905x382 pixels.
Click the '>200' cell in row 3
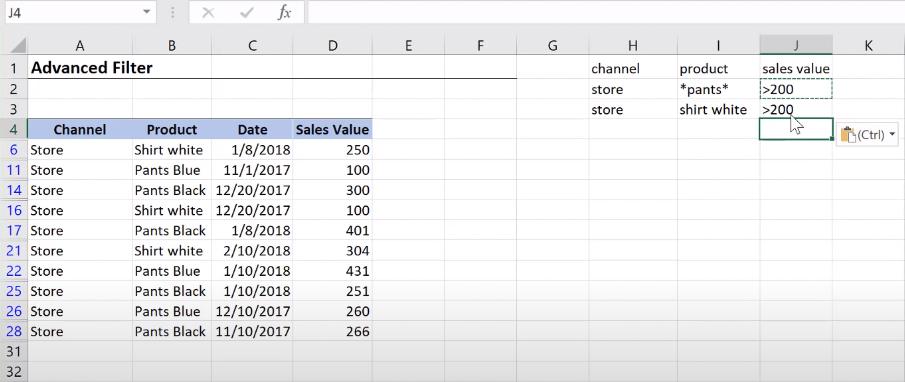pyautogui.click(x=796, y=110)
